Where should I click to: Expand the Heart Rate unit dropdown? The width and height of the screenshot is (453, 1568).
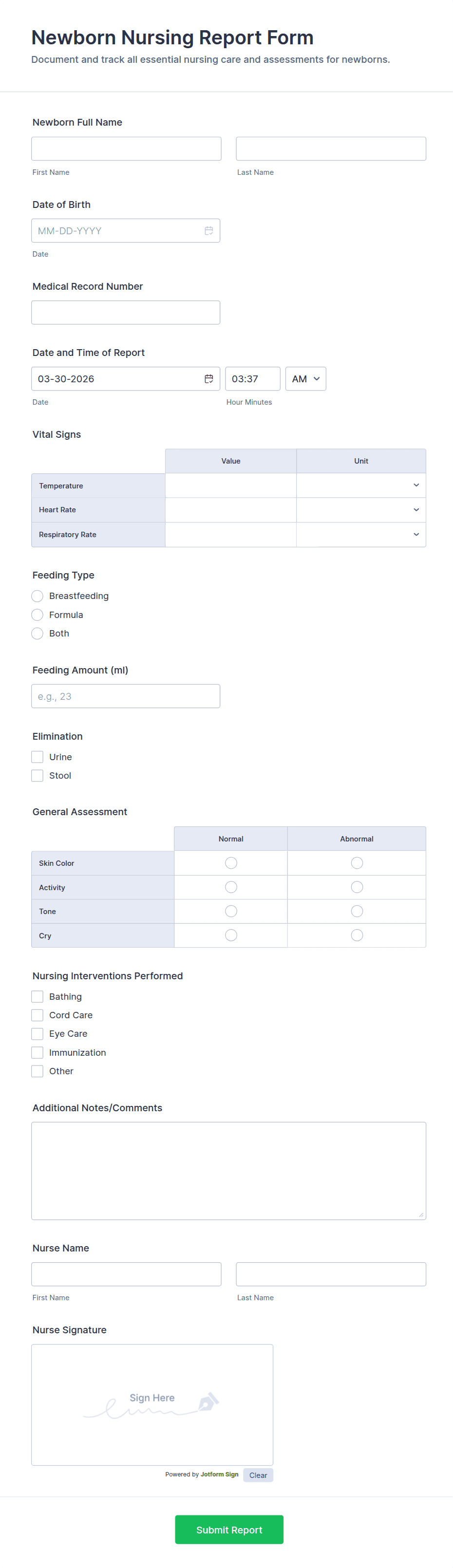[x=361, y=510]
